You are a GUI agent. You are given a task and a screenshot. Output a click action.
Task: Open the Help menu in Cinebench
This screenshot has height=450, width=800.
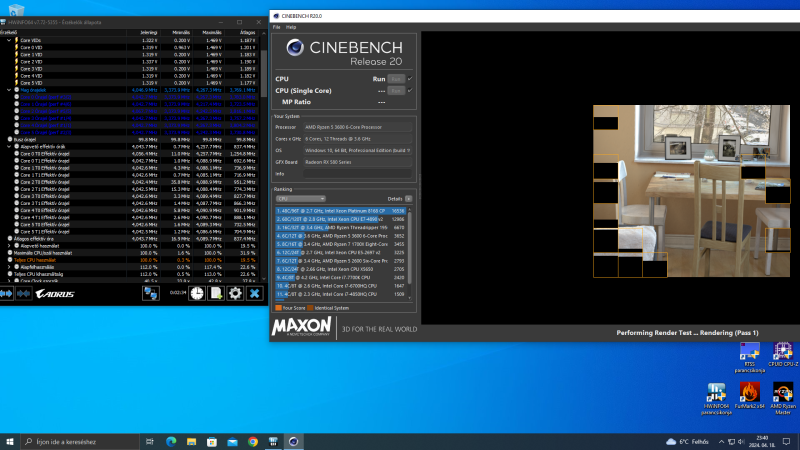pos(291,27)
